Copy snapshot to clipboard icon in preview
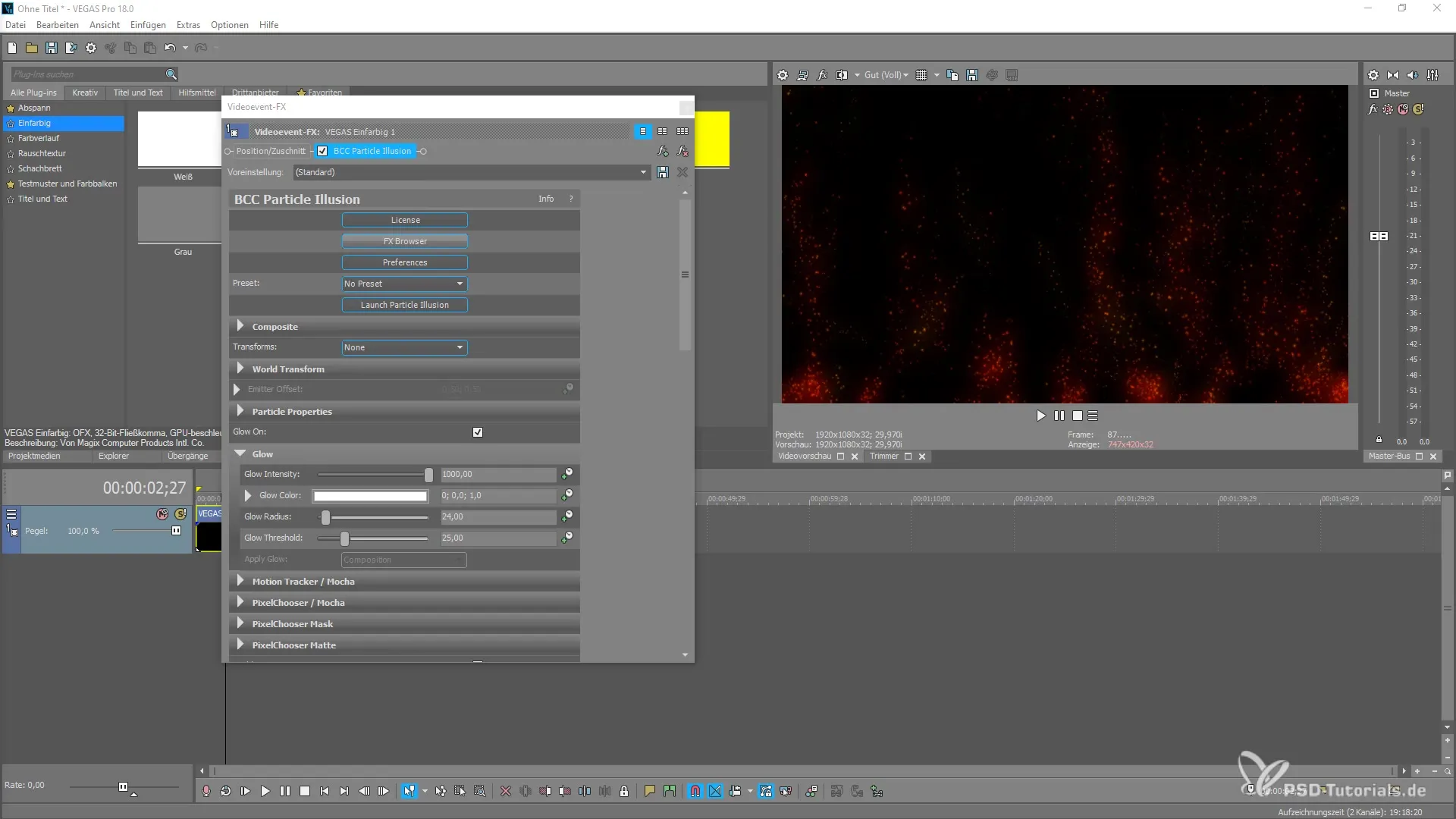Viewport: 1456px width, 819px height. (x=952, y=75)
